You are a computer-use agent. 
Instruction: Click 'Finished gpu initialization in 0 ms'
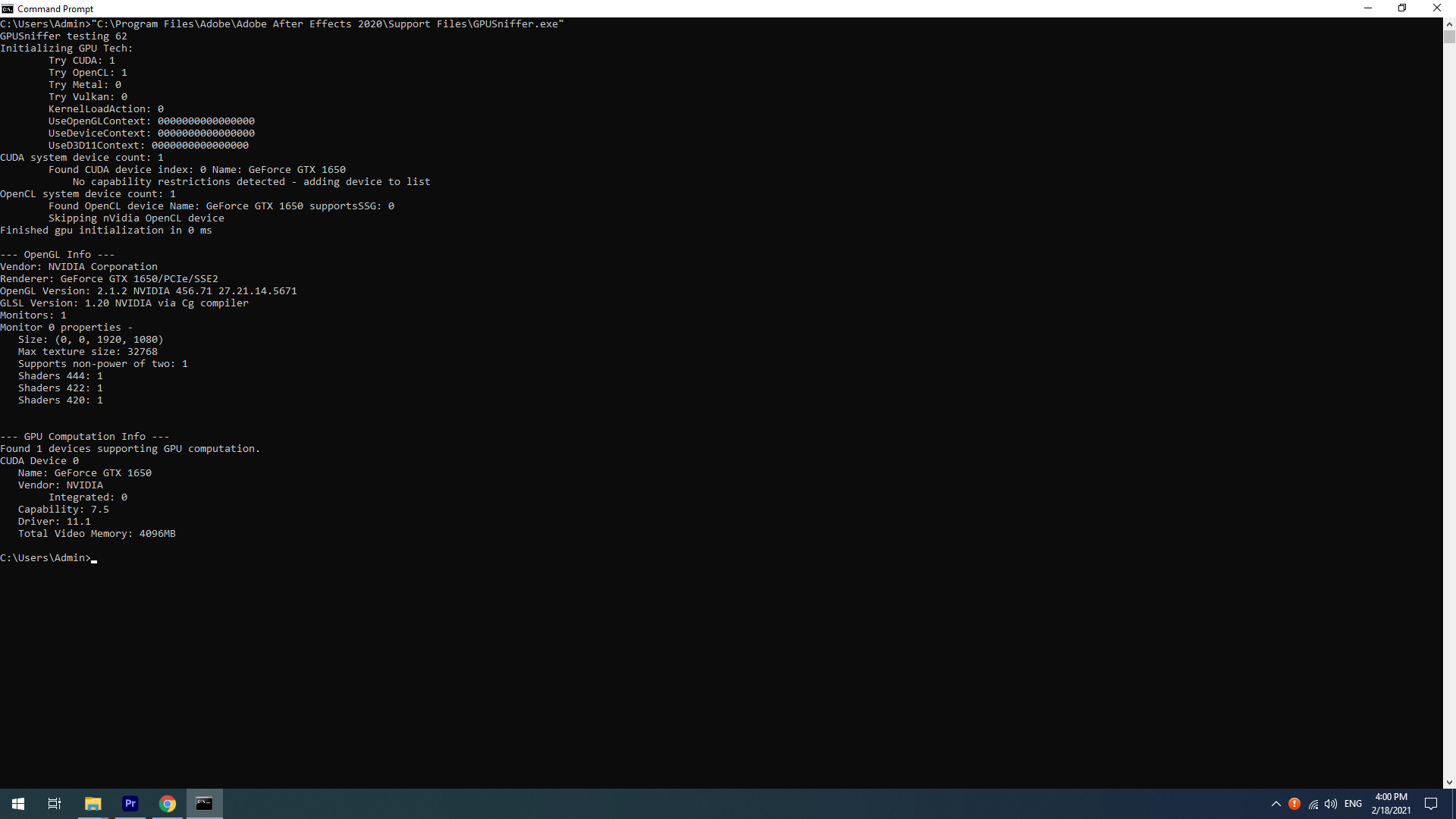[x=106, y=231]
